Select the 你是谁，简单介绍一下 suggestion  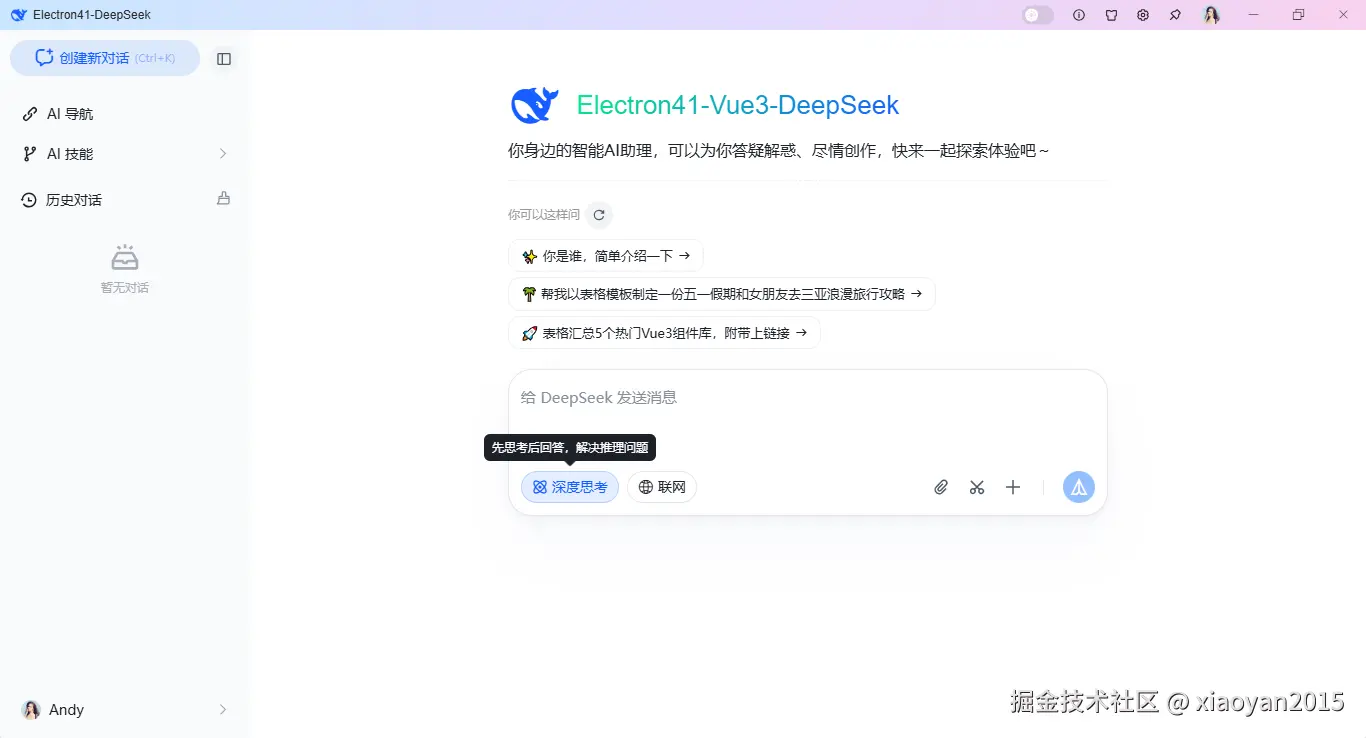pos(605,255)
